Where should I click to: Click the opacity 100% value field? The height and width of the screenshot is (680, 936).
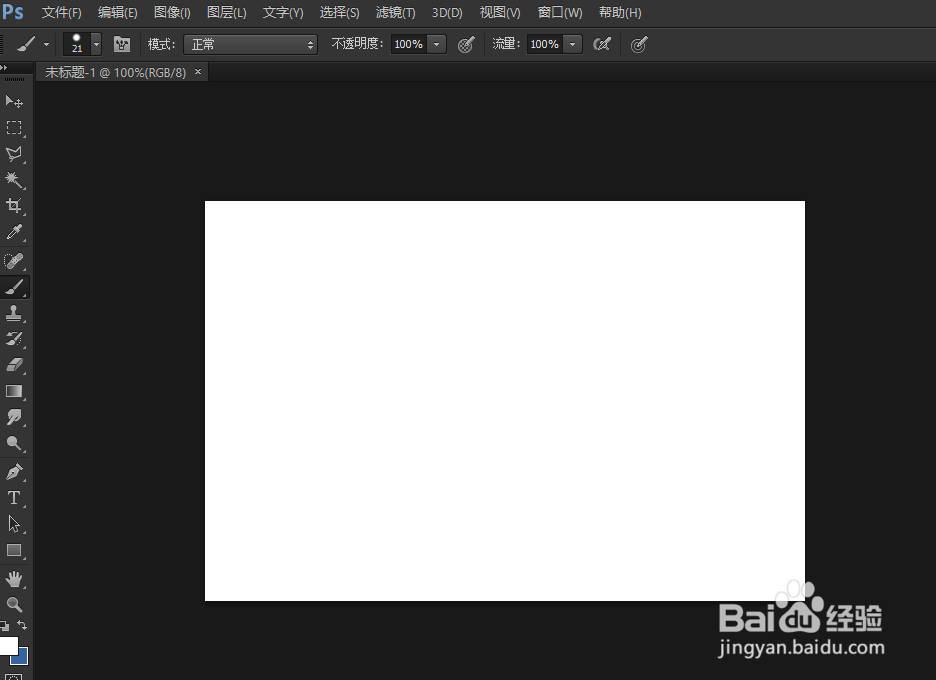coord(409,44)
